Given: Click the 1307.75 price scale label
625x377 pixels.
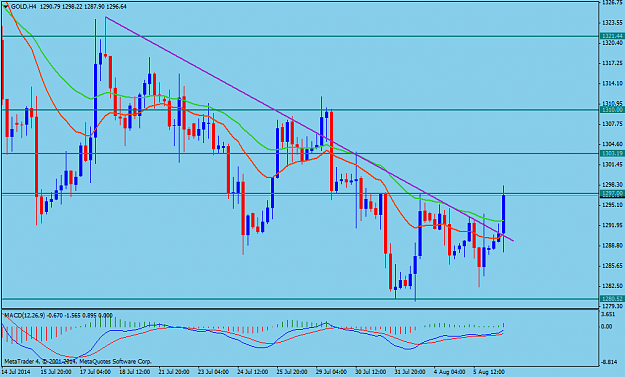Looking at the screenshot, I should 613,124.
